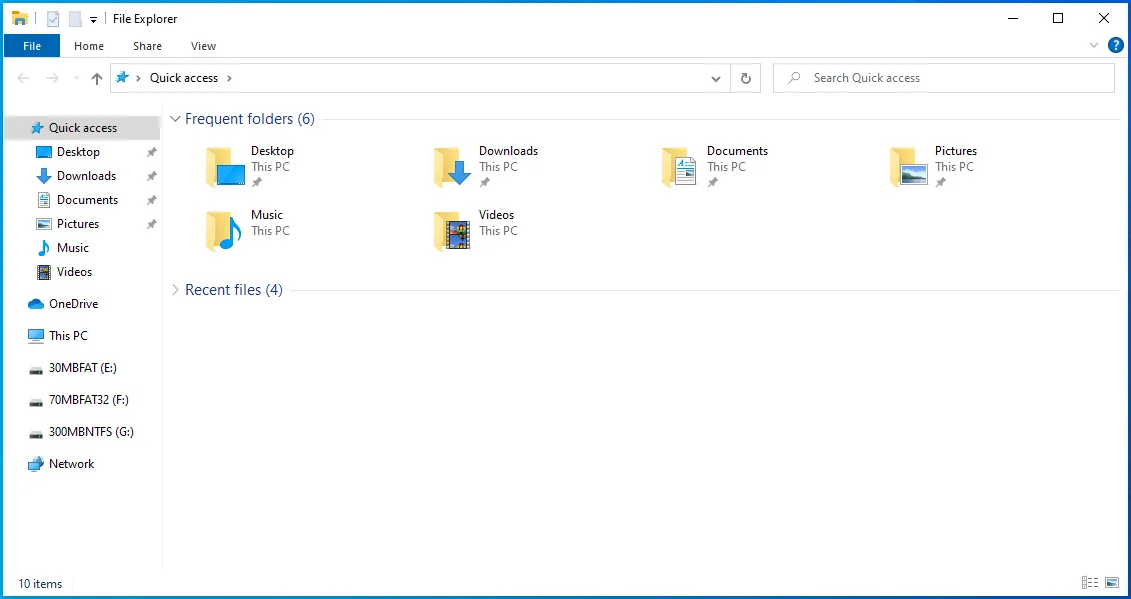Viewport: 1131px width, 599px height.
Task: Click the Frequent folders (6) heading text
Action: tap(250, 118)
